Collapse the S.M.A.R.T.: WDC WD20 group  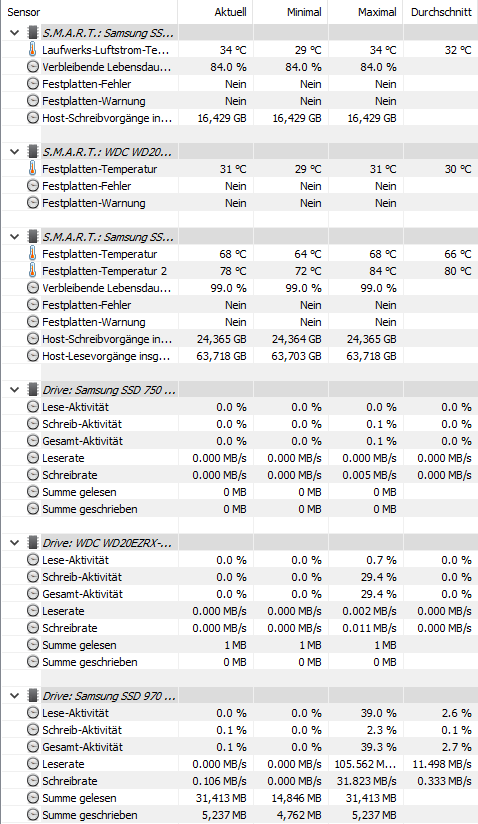coord(15,152)
